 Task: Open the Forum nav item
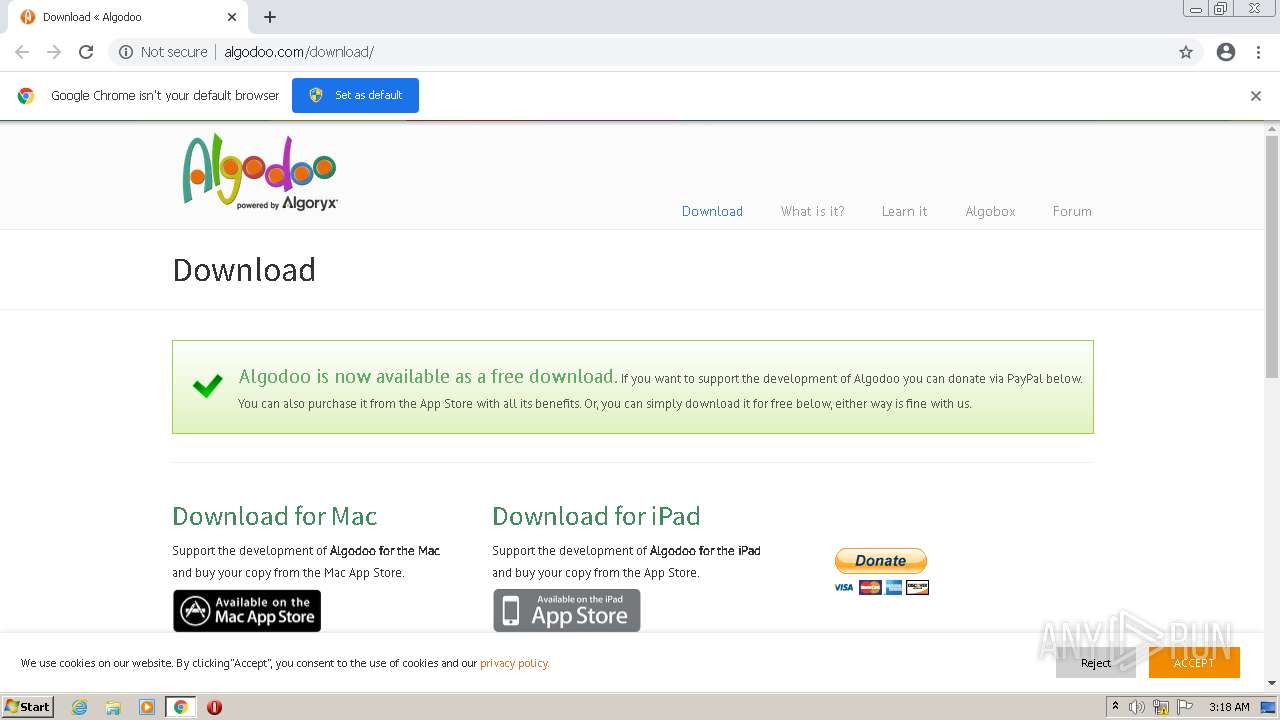(1072, 211)
